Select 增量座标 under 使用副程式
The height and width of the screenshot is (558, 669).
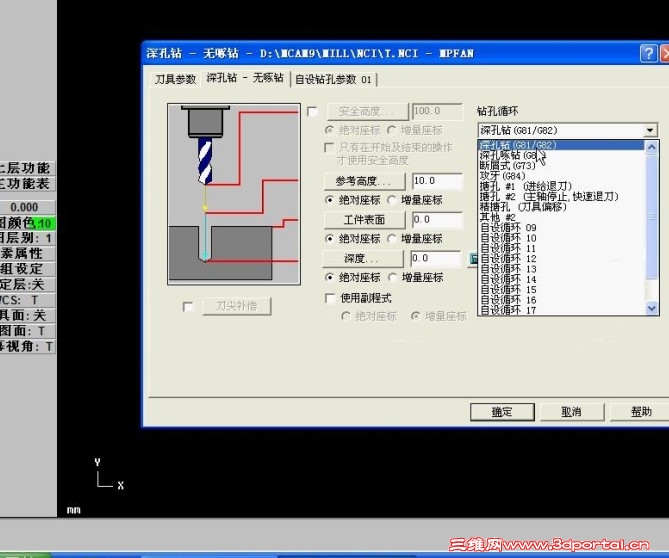coord(415,316)
